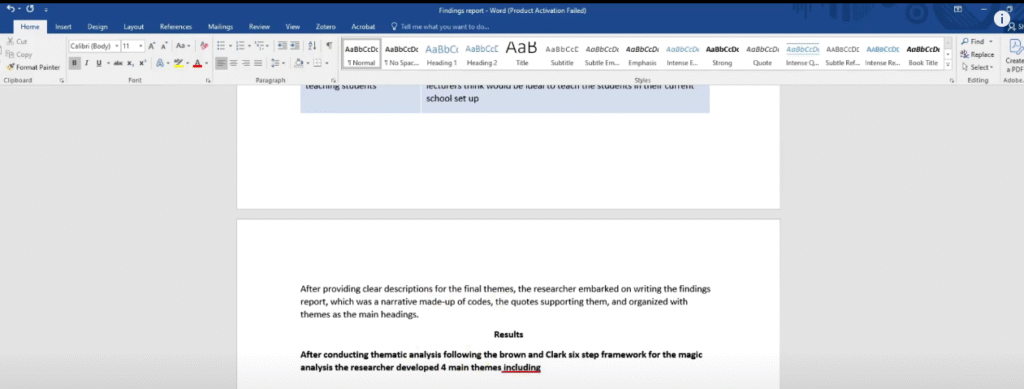This screenshot has width=1024, height=389.
Task: Expand the Styles gallery More arrow
Action: pos(948,65)
